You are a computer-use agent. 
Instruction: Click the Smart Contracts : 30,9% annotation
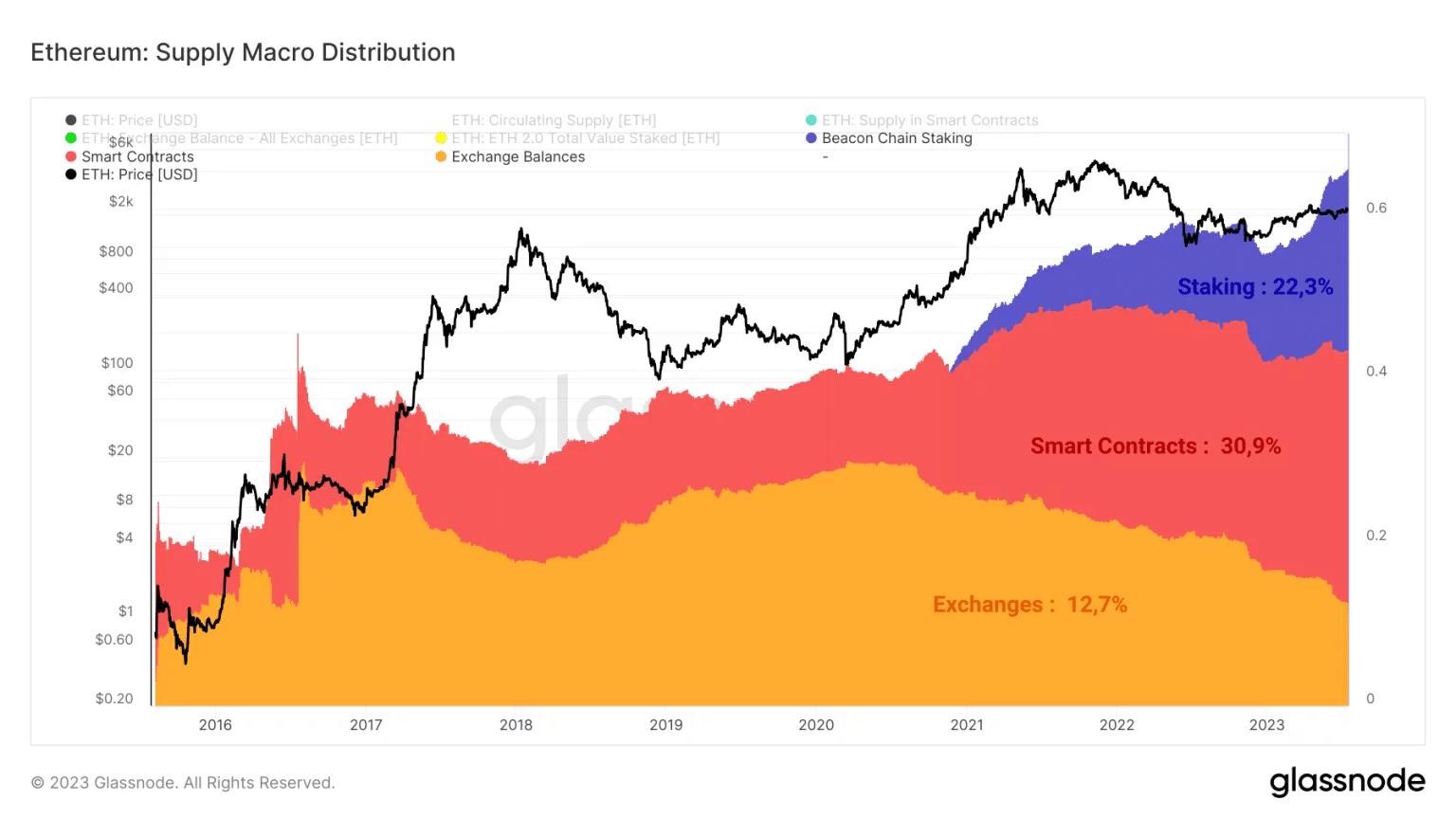pyautogui.click(x=1156, y=446)
